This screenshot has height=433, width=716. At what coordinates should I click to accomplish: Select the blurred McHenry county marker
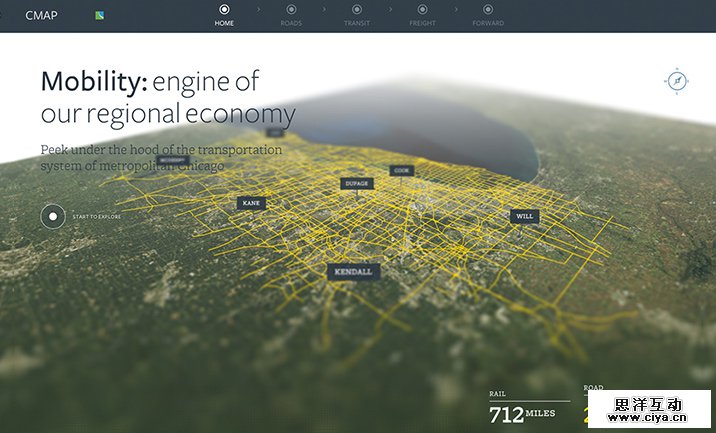click(x=173, y=160)
